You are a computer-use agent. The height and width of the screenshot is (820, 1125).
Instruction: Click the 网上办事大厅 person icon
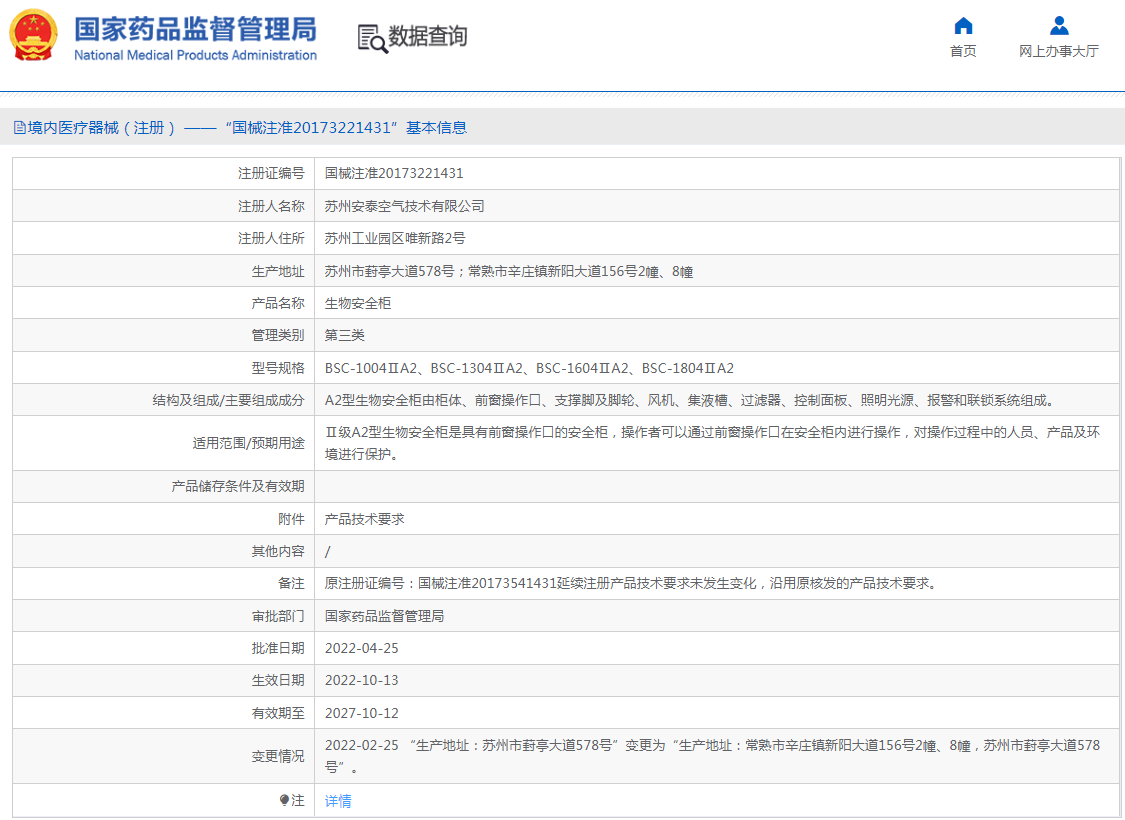click(1058, 25)
